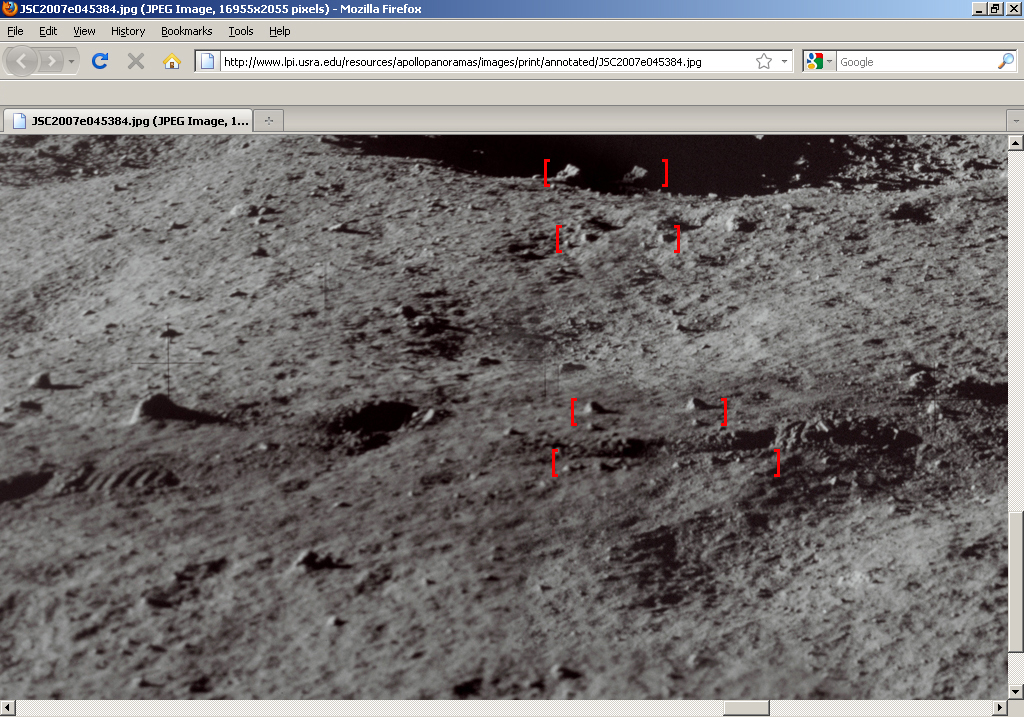Screen dimensions: 1024x717
Task: Select the JSC2007e045384.jpg tab
Action: click(x=128, y=121)
